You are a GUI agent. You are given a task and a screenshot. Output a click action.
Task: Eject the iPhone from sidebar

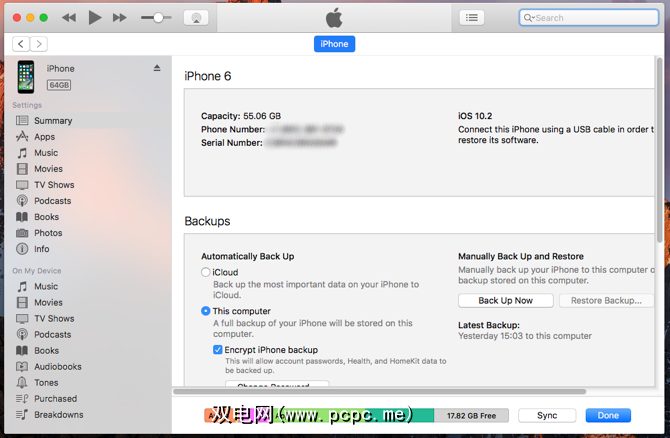coord(157,68)
